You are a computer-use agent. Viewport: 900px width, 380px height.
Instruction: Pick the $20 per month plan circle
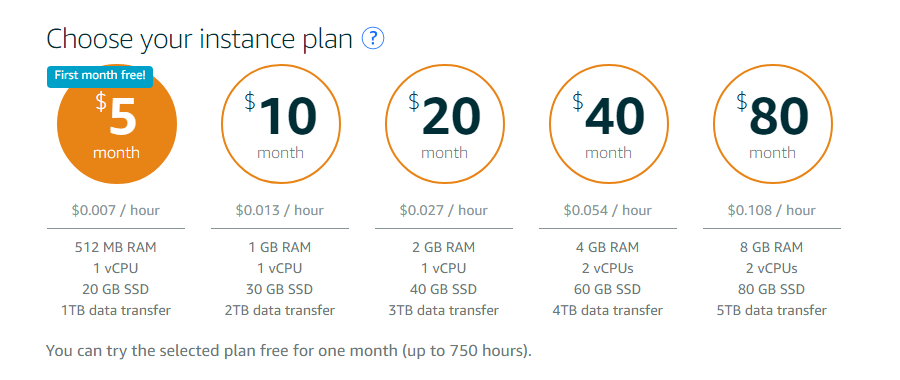(445, 124)
